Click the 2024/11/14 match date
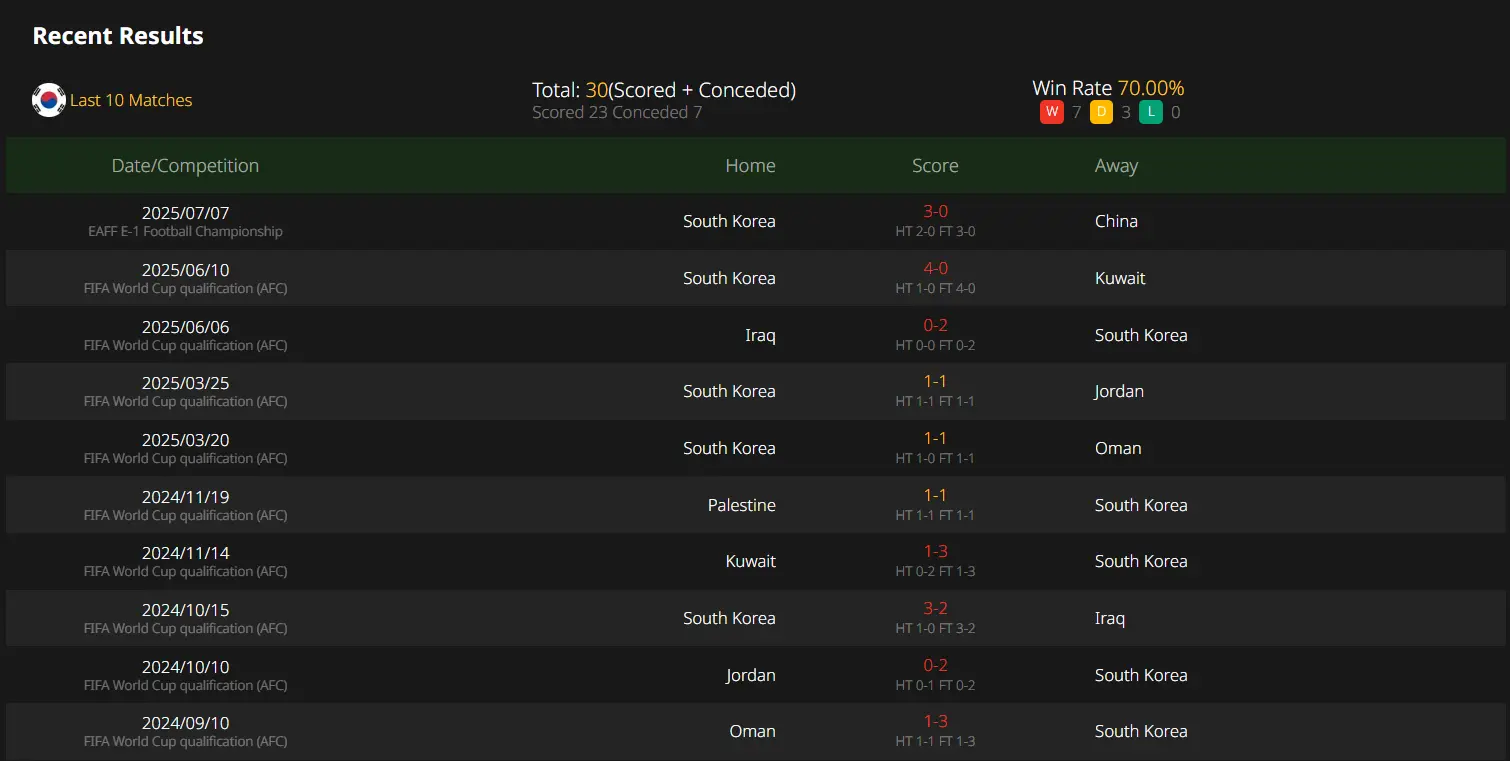1510x761 pixels. tap(185, 553)
